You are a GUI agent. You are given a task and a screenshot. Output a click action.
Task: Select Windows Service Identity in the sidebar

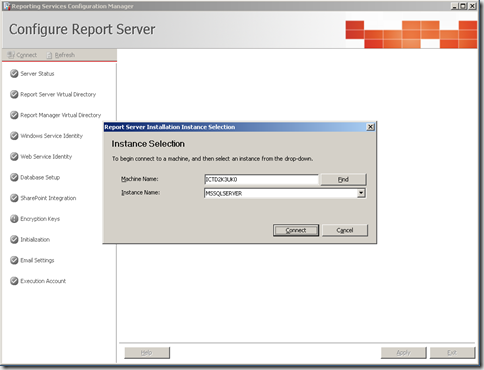tap(51, 136)
